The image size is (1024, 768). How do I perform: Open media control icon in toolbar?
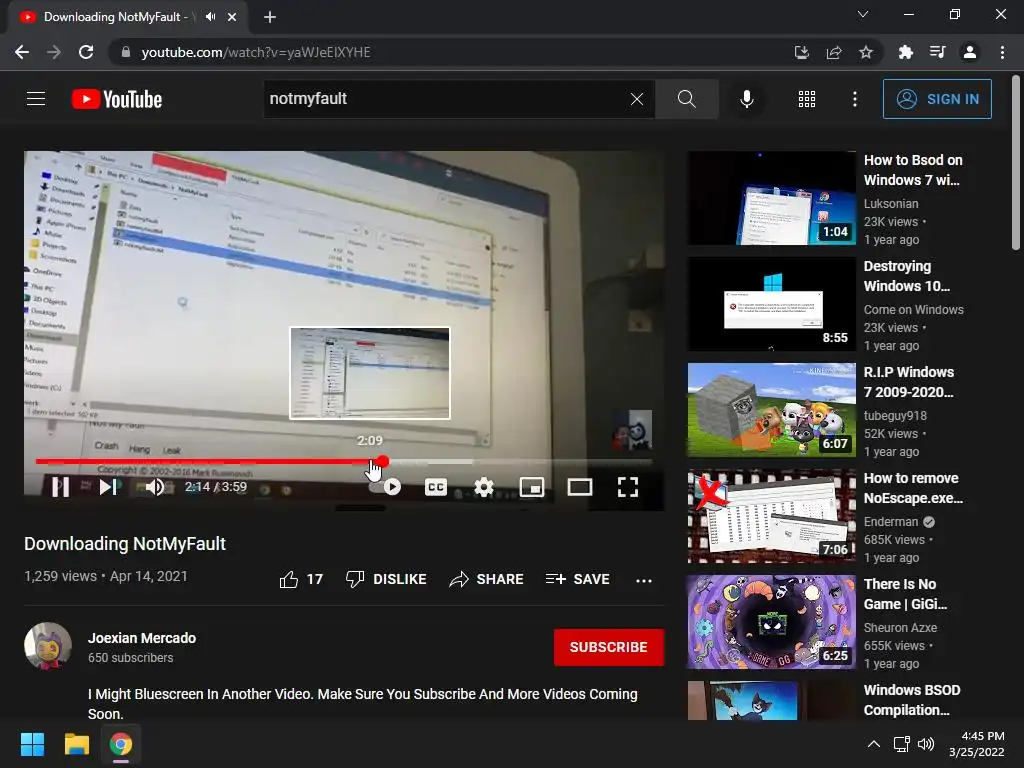(x=937, y=52)
